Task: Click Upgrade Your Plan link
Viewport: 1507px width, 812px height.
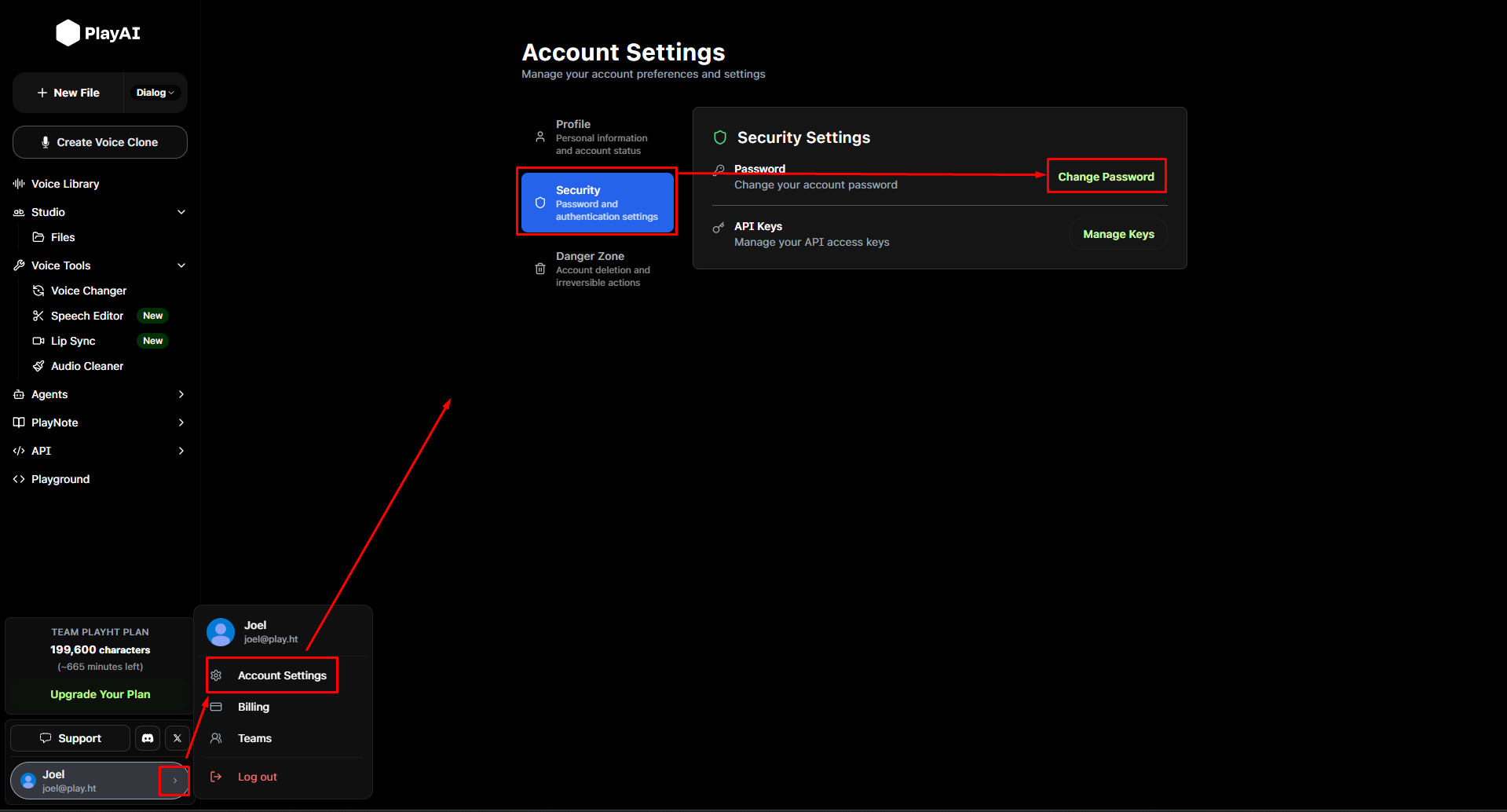Action: click(101, 694)
